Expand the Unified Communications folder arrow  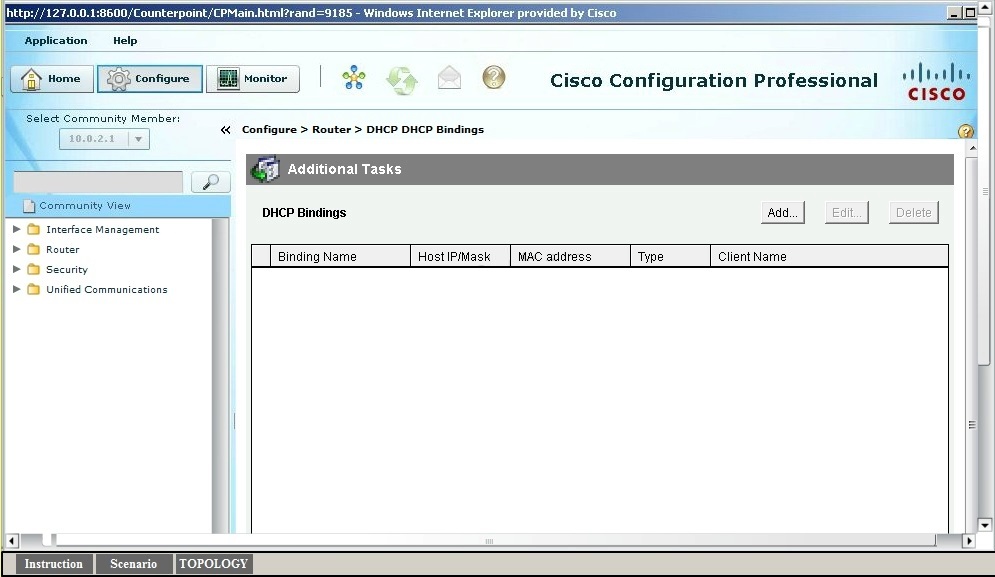click(x=16, y=289)
